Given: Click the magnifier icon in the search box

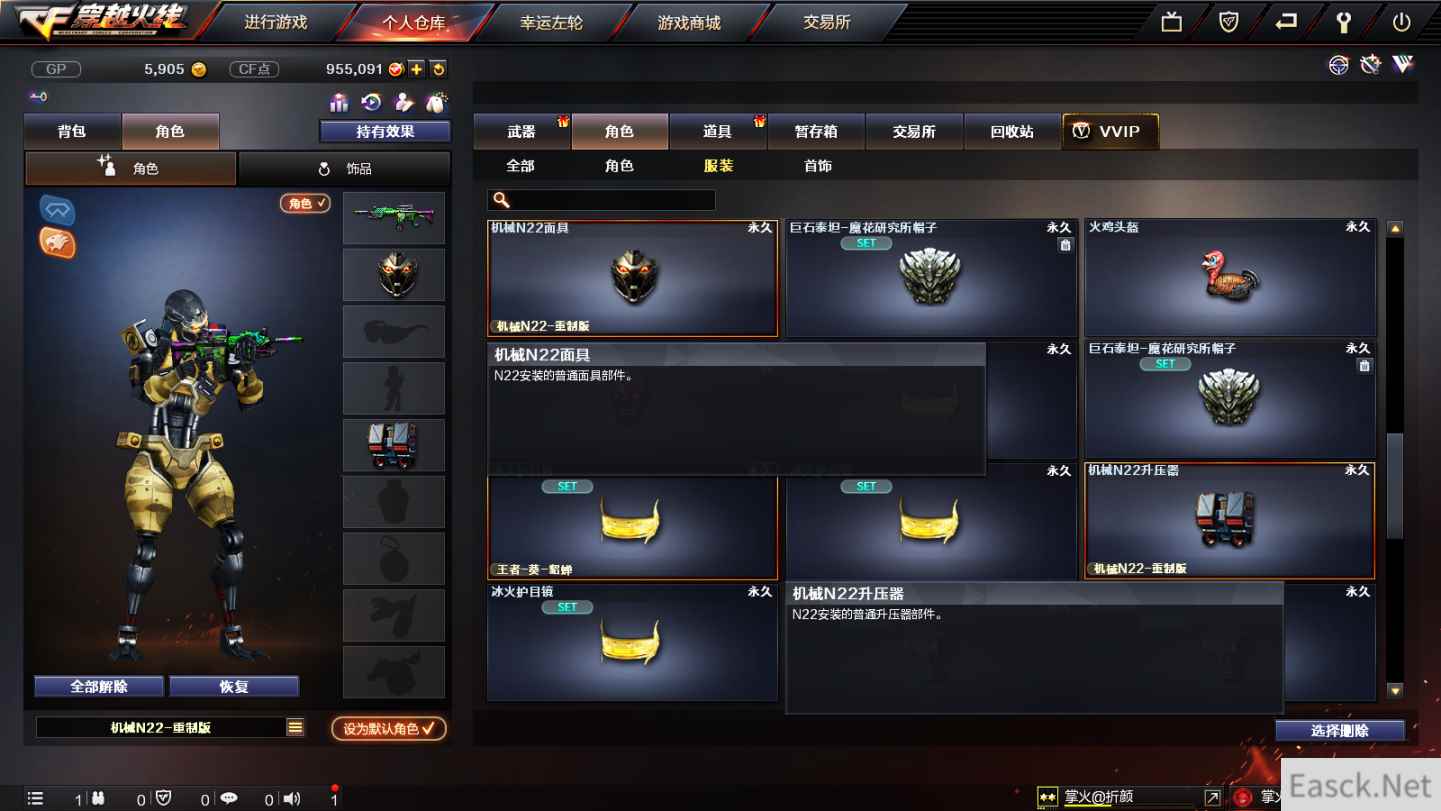Looking at the screenshot, I should (x=502, y=200).
